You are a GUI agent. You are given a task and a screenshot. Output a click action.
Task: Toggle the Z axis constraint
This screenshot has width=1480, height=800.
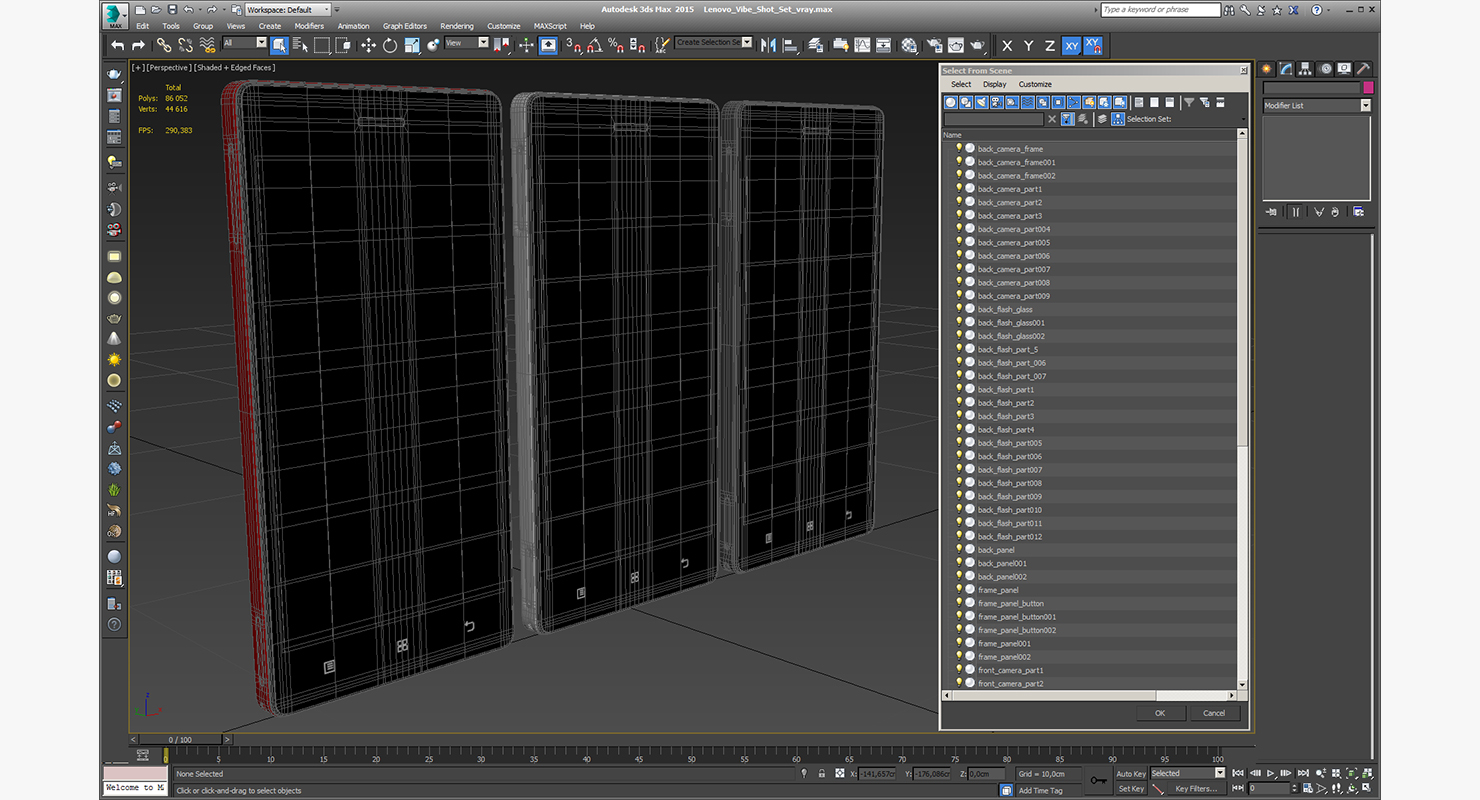(x=1050, y=45)
